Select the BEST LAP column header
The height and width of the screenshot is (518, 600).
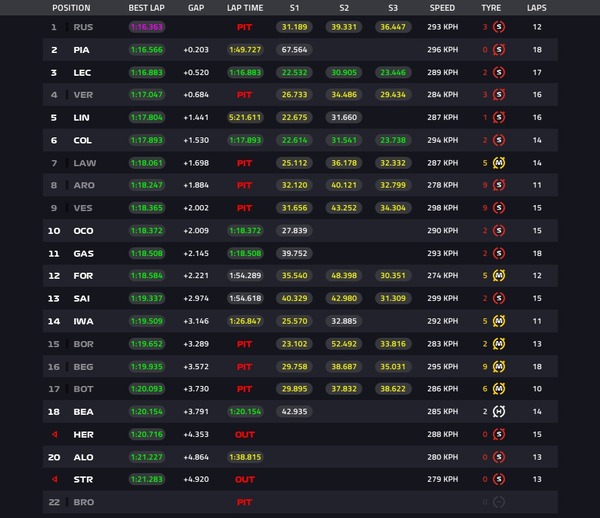click(147, 8)
